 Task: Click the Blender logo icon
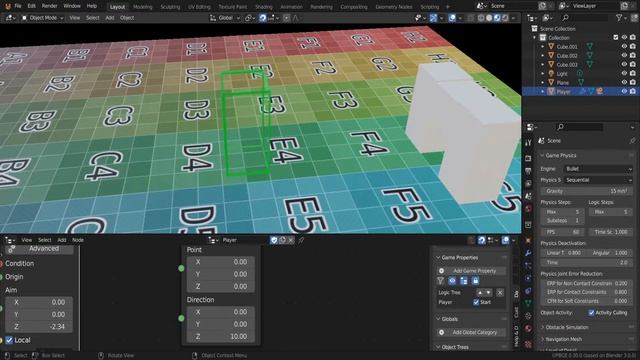click(7, 6)
